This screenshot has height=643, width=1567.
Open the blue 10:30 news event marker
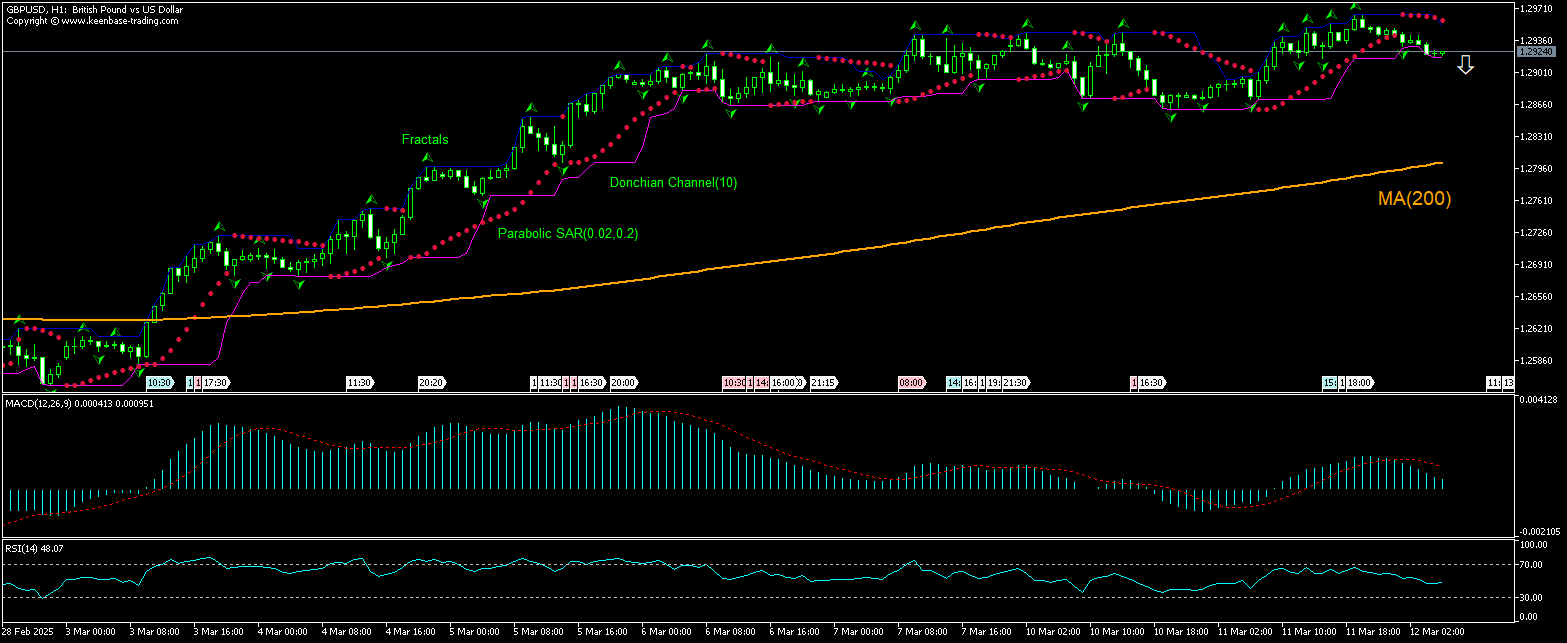[159, 383]
